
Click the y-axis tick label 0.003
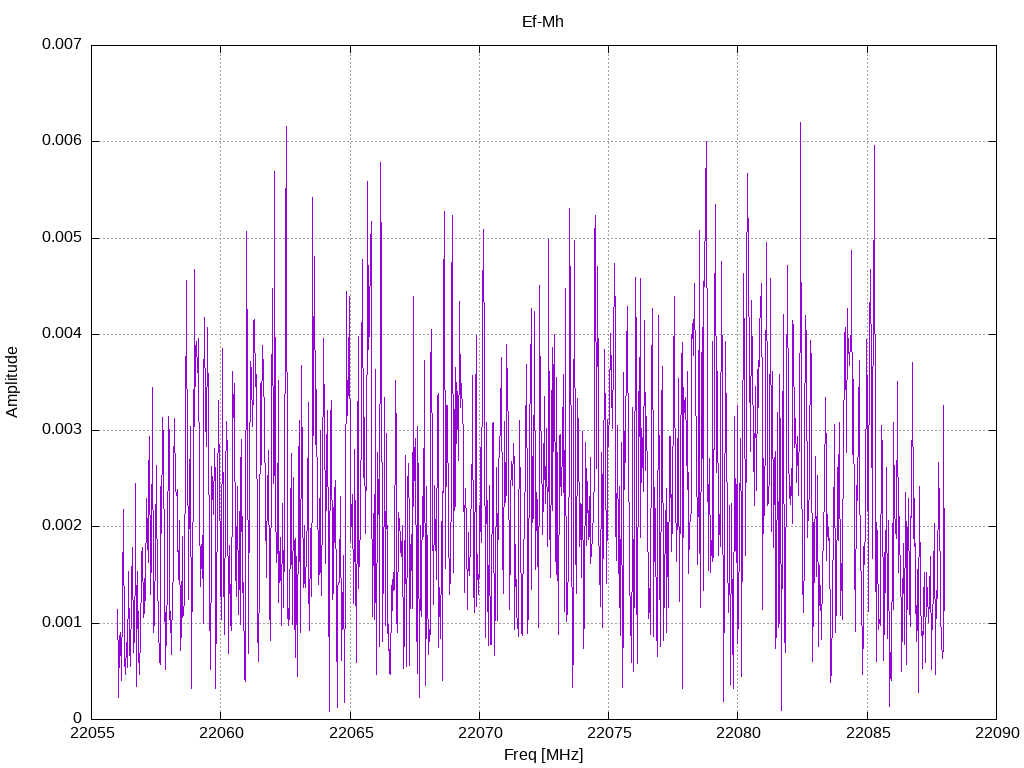pos(62,429)
